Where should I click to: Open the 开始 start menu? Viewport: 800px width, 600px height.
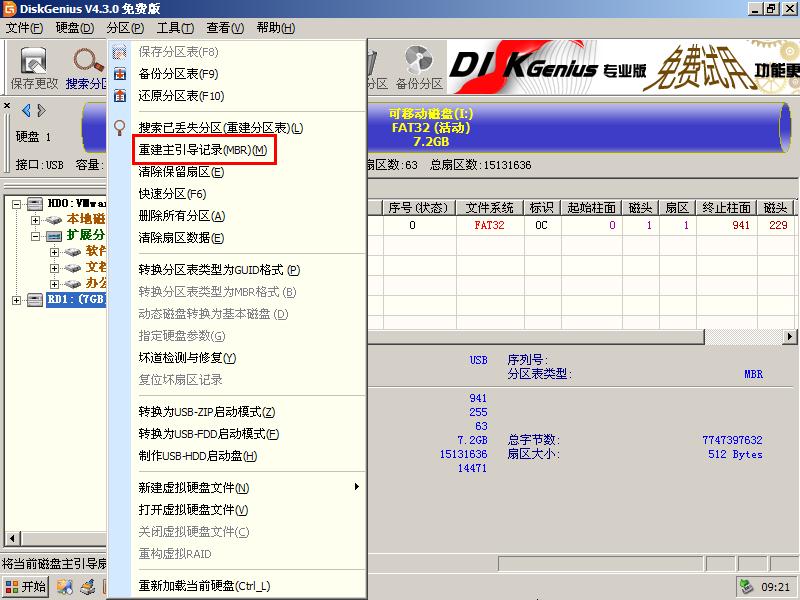click(x=26, y=587)
